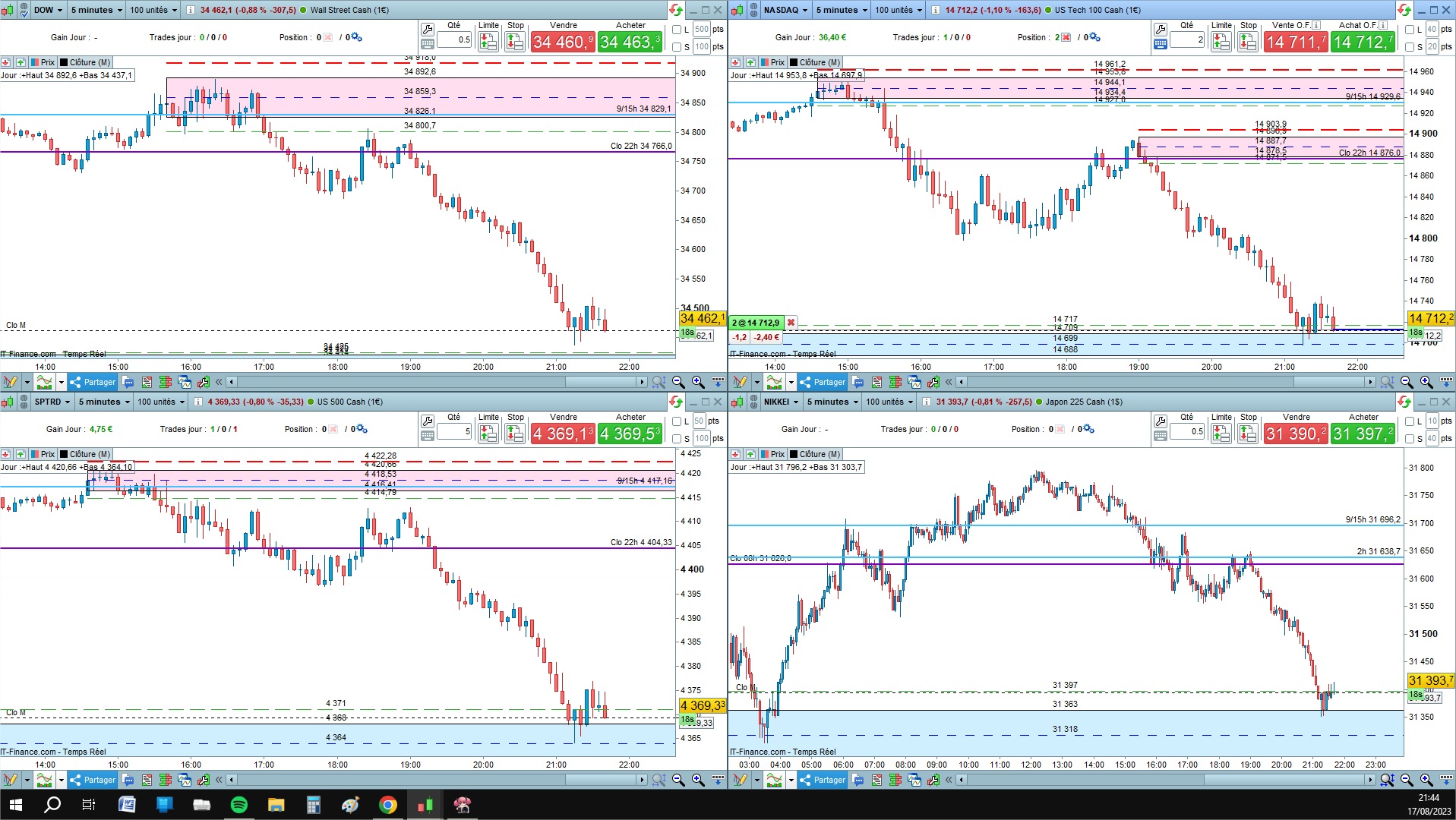This screenshot has width=1456, height=820.
Task: Click the wrench settings icon in DOW order panel
Action: tap(428, 30)
